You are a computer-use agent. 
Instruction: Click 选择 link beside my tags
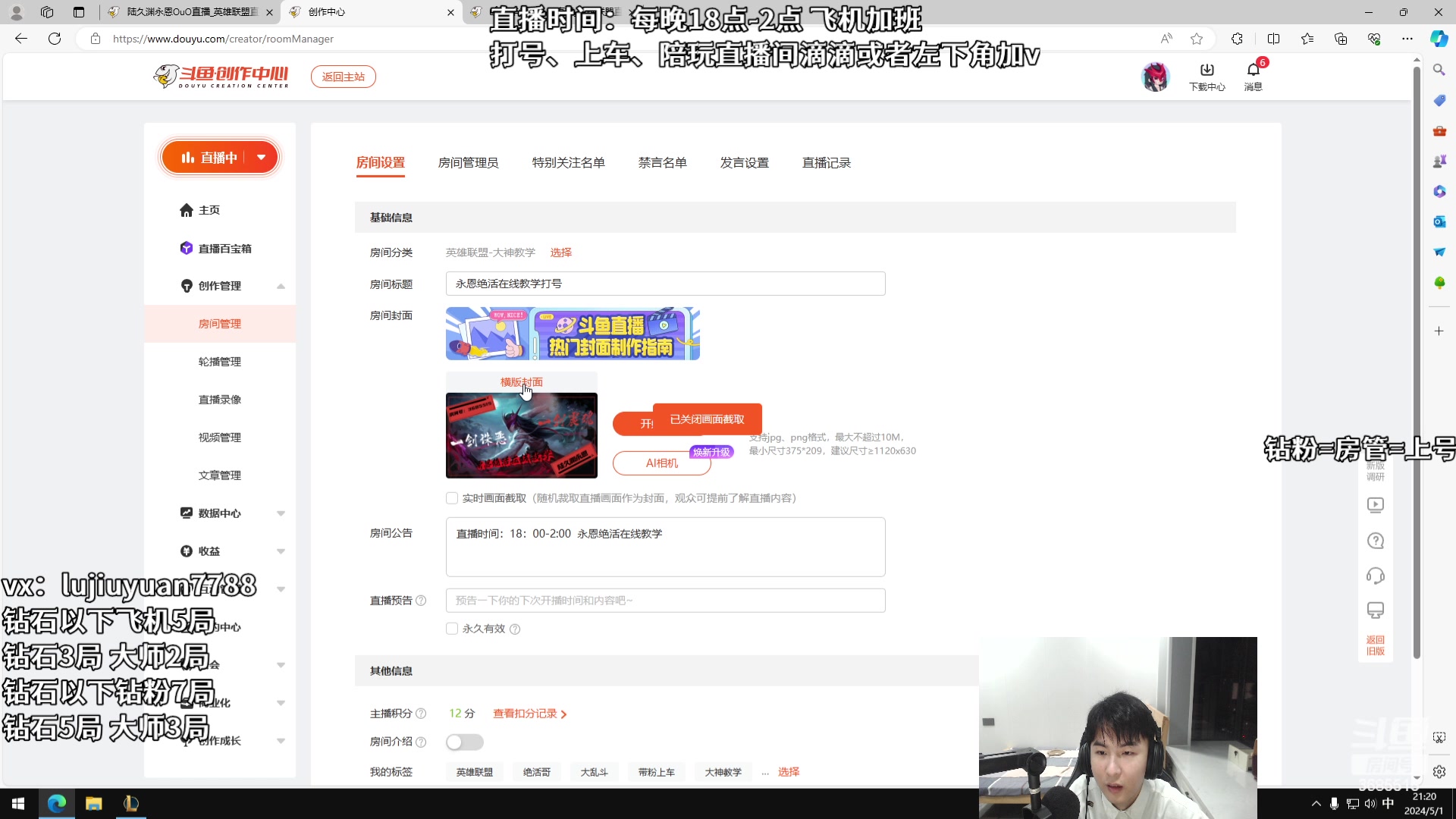point(789,772)
